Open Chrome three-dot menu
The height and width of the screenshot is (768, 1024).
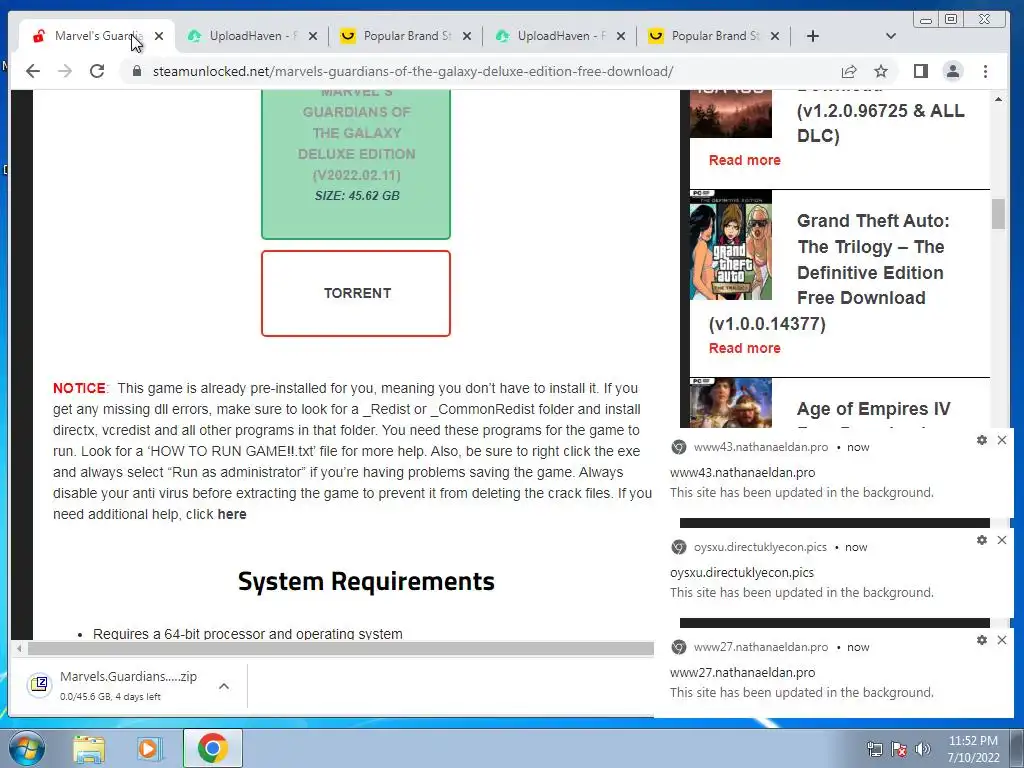point(985,71)
